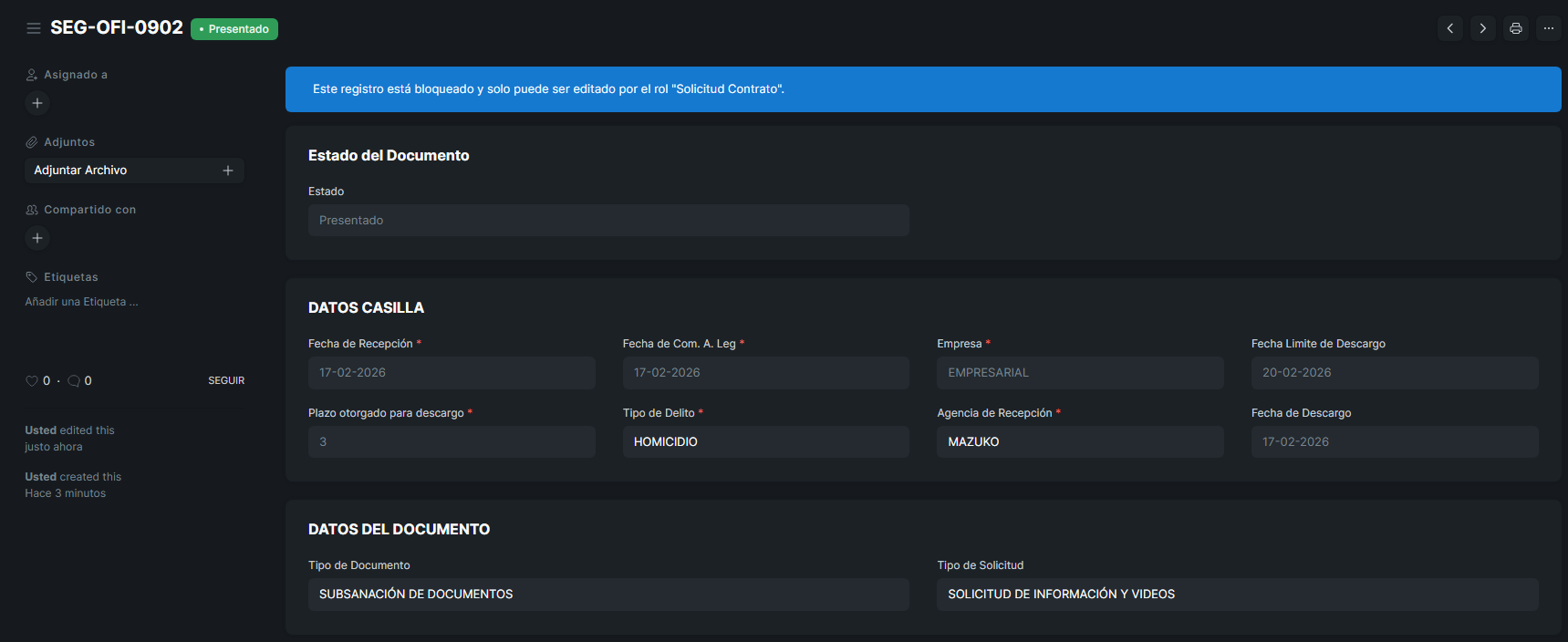Viewport: 1568px width, 642px height.
Task: Add share user under Compartido con
Action: 37,238
